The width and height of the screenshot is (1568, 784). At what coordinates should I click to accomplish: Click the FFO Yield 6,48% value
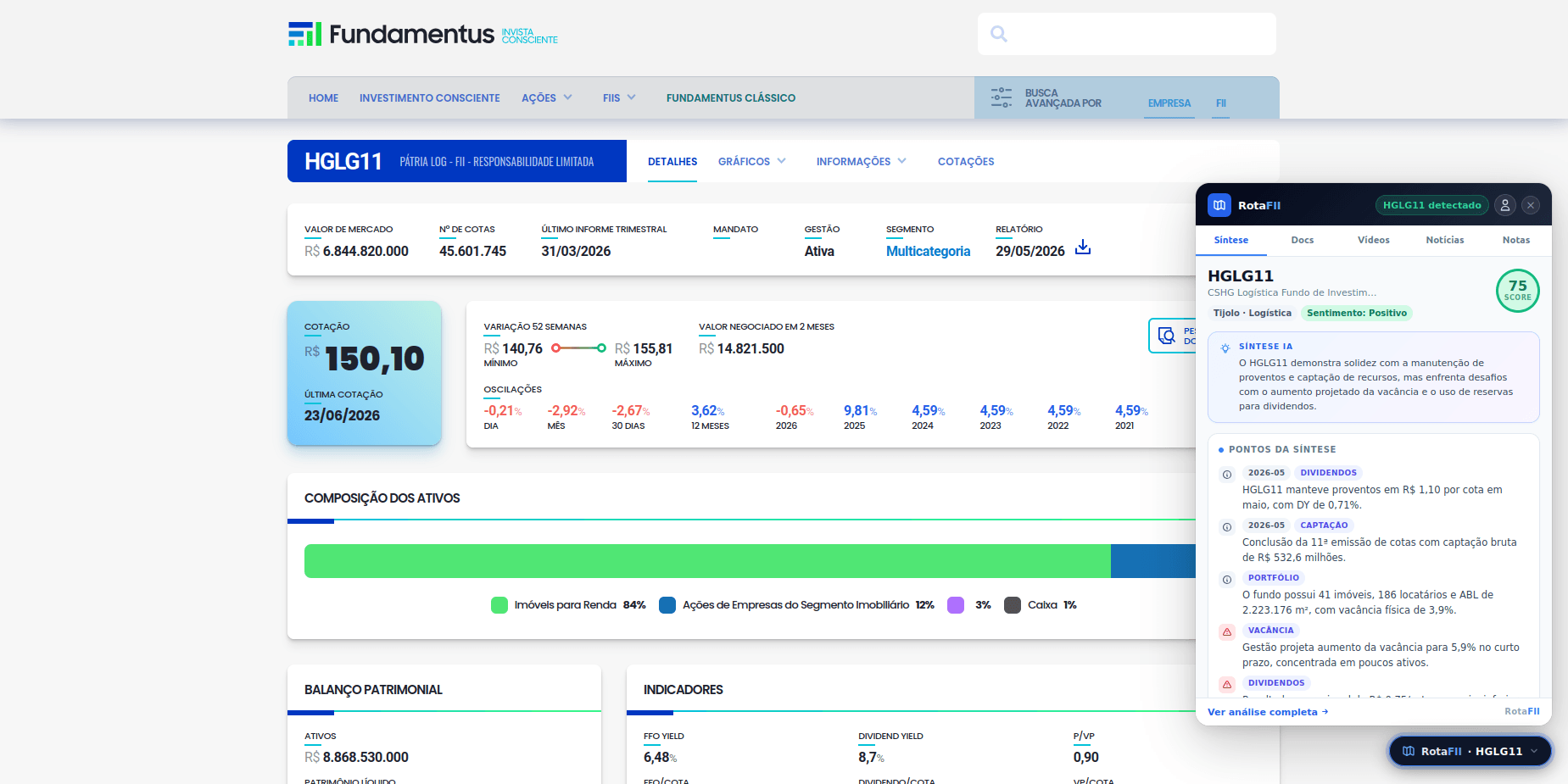(660, 757)
